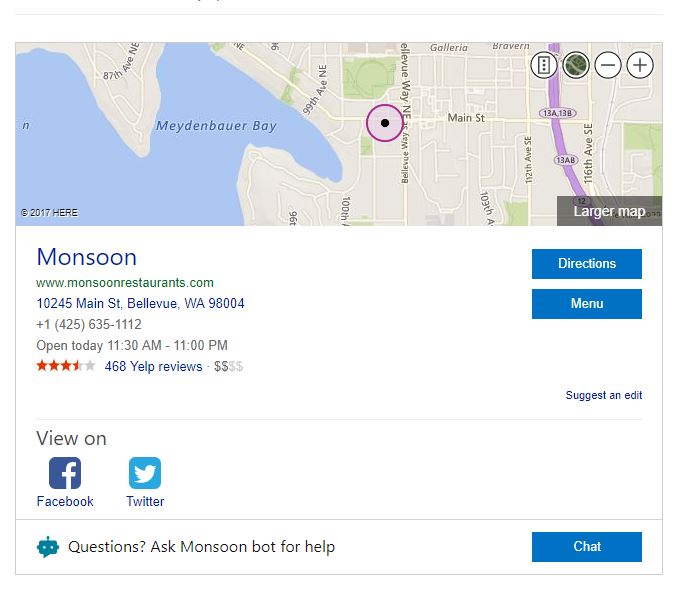The image size is (682, 594).
Task: Open the Larger map view
Action: click(x=609, y=211)
